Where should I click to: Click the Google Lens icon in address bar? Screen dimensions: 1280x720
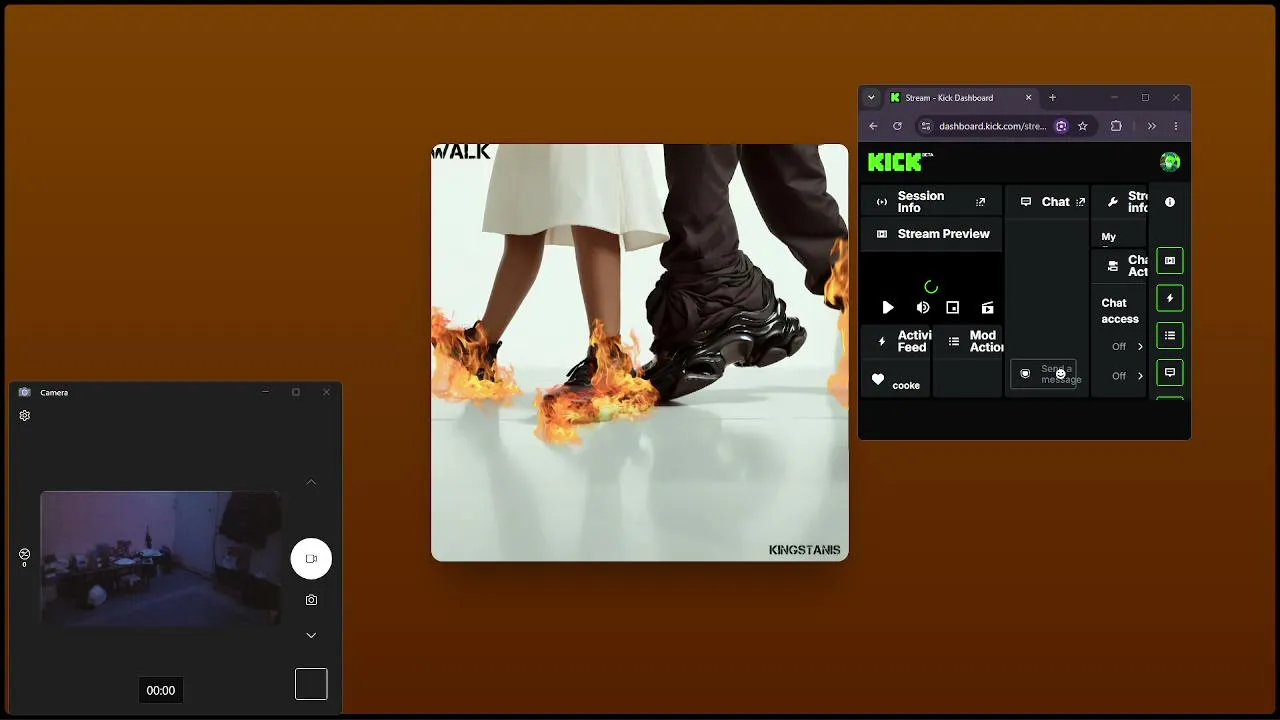pos(1061,126)
